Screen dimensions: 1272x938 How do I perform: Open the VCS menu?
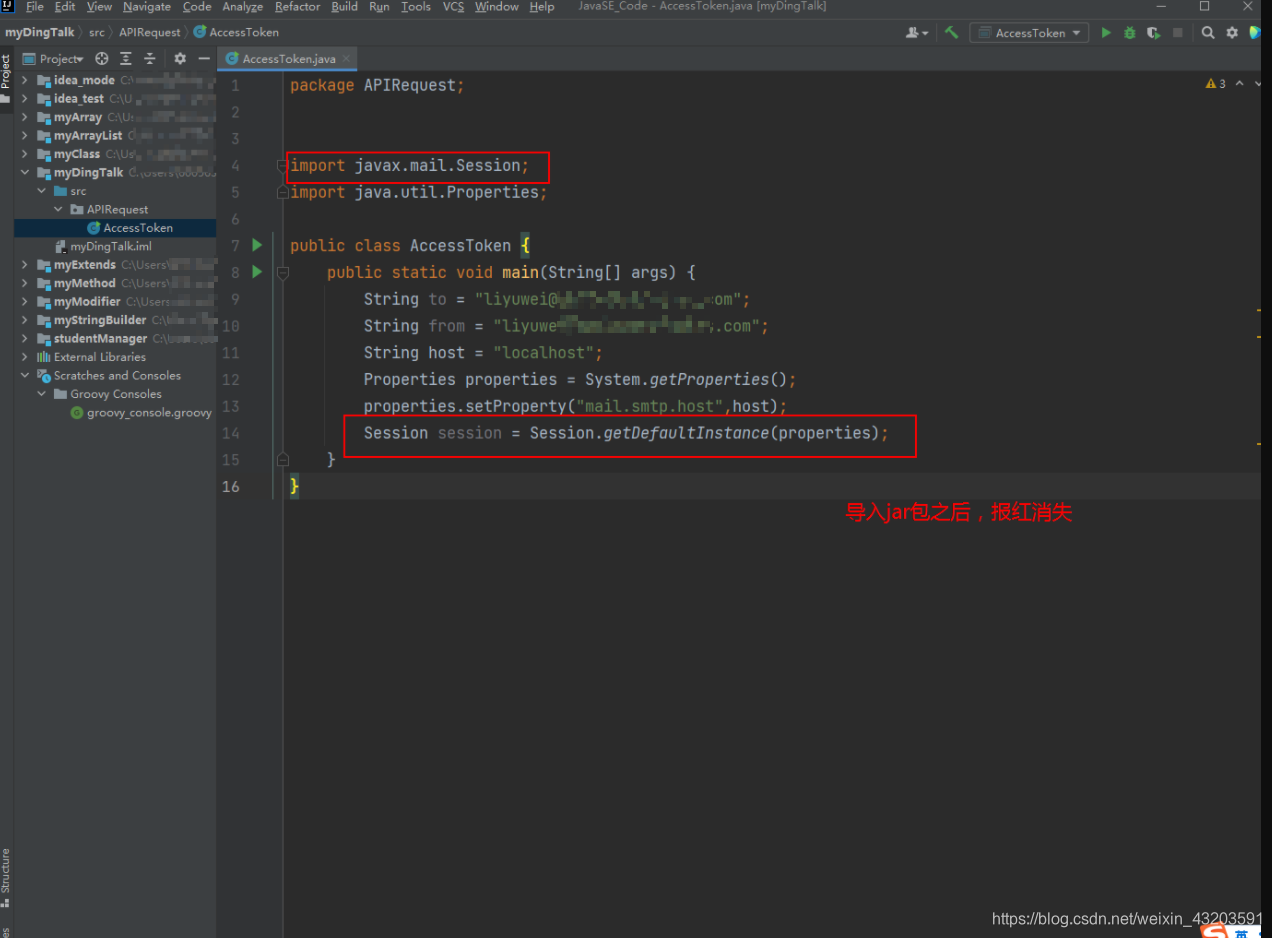coord(453,7)
